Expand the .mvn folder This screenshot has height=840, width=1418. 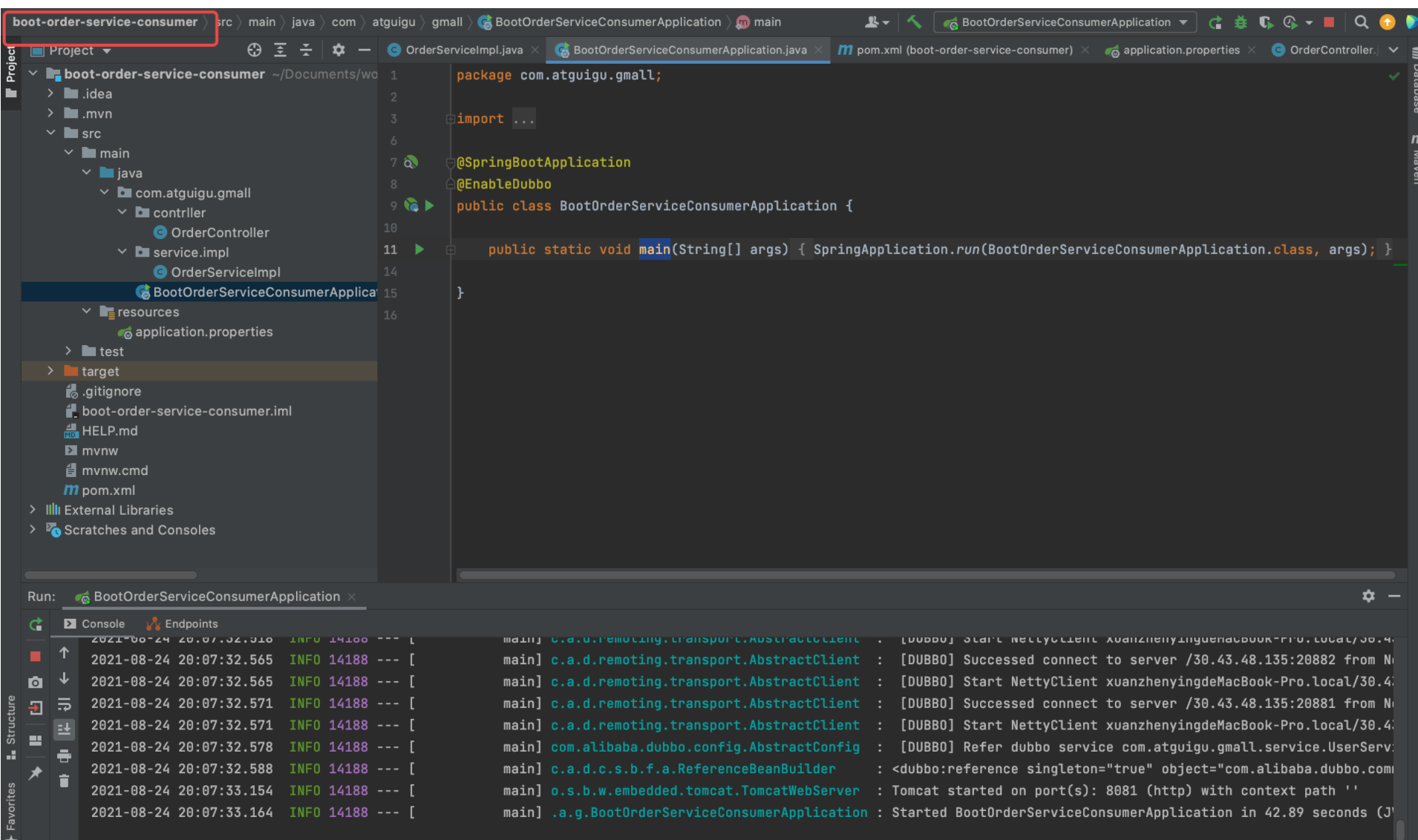coord(50,113)
